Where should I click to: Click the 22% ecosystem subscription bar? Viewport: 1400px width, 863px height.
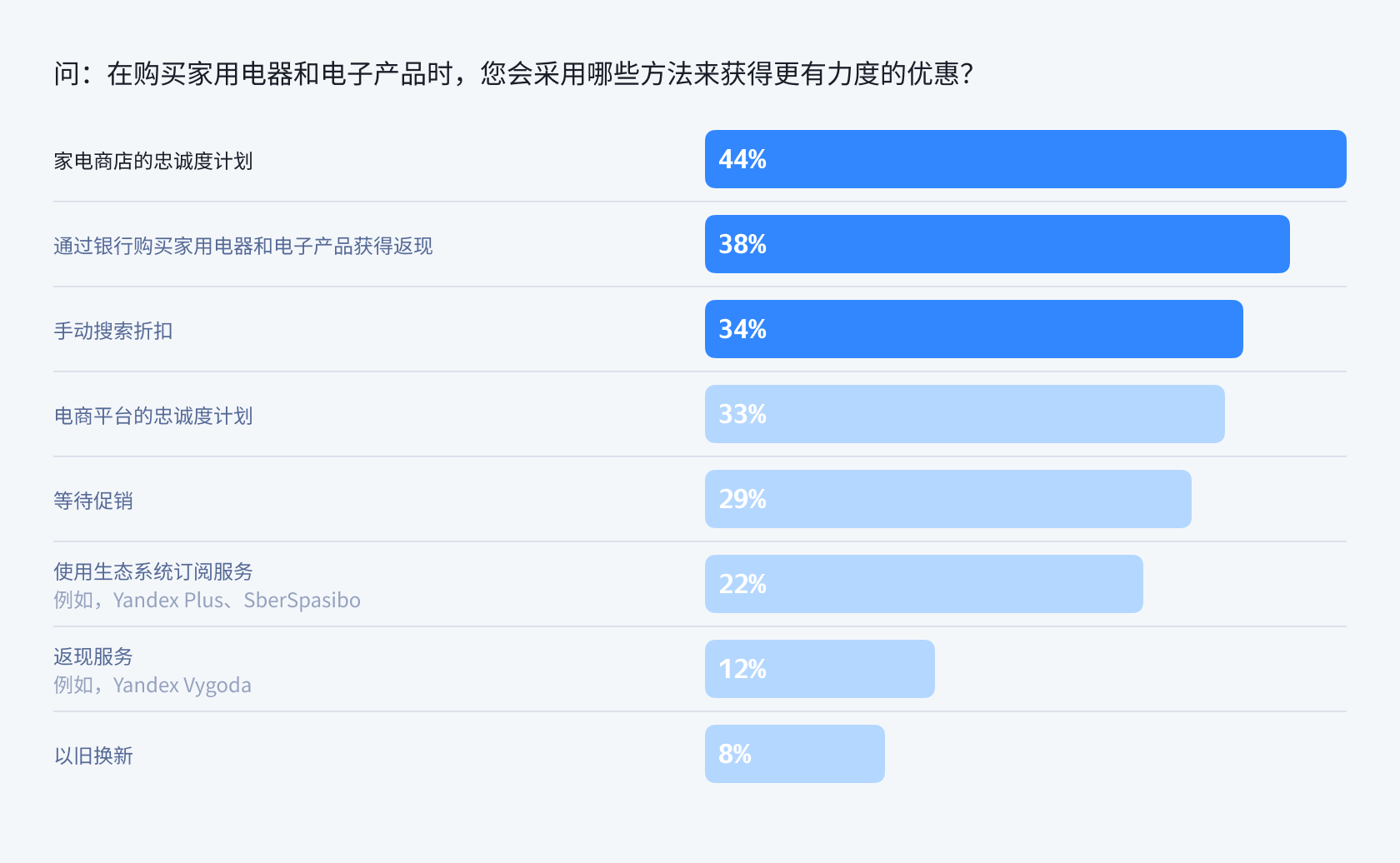point(923,584)
